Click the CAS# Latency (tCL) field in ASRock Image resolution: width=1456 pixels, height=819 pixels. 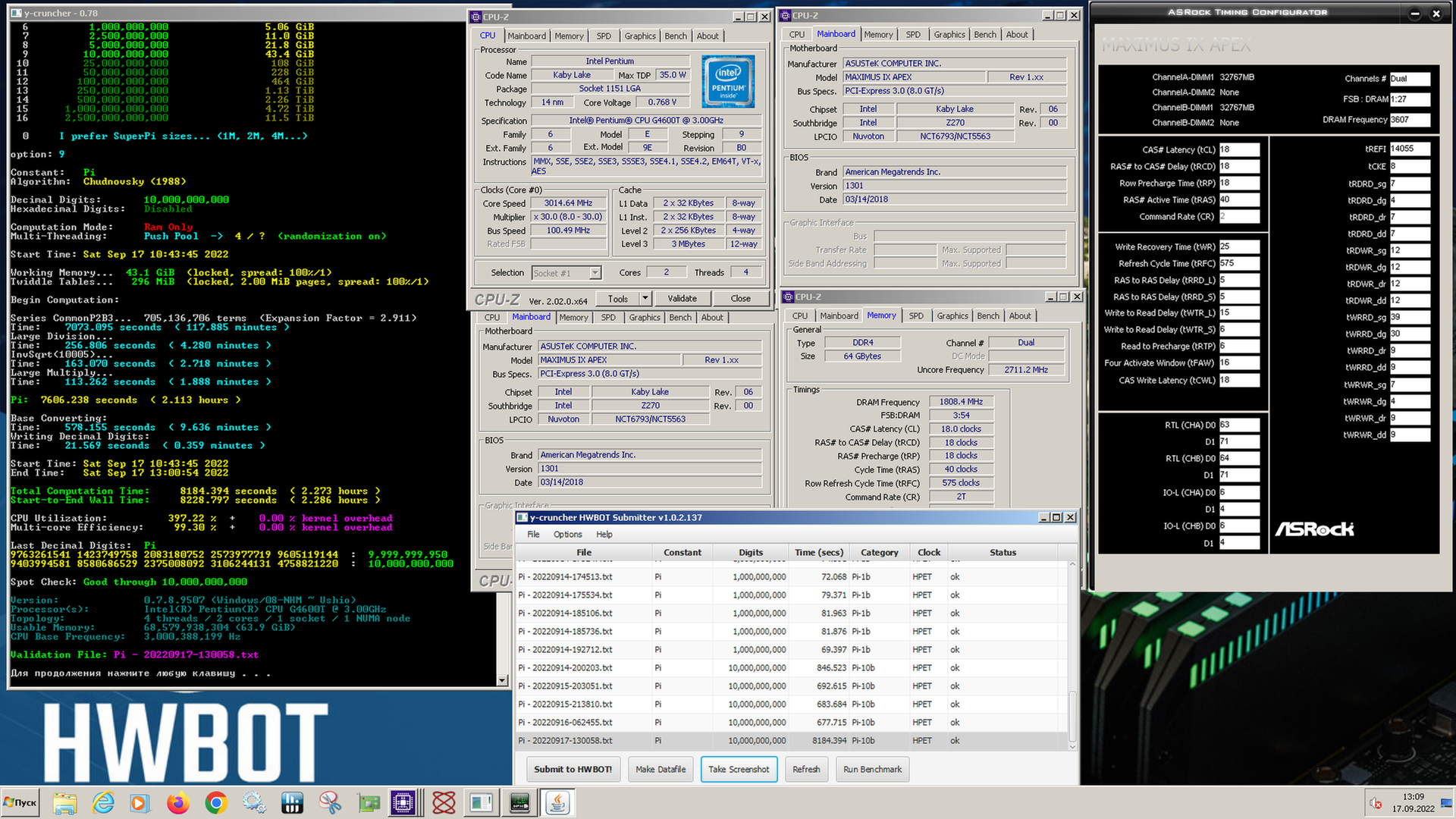pyautogui.click(x=1239, y=149)
